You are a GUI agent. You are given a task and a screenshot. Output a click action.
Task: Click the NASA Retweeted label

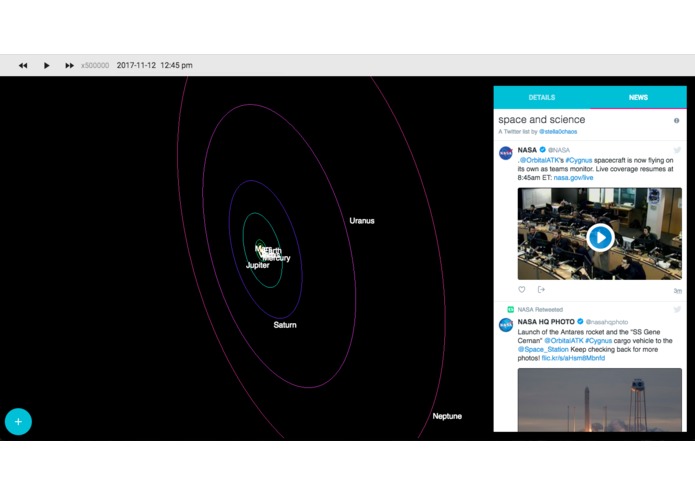click(x=540, y=309)
